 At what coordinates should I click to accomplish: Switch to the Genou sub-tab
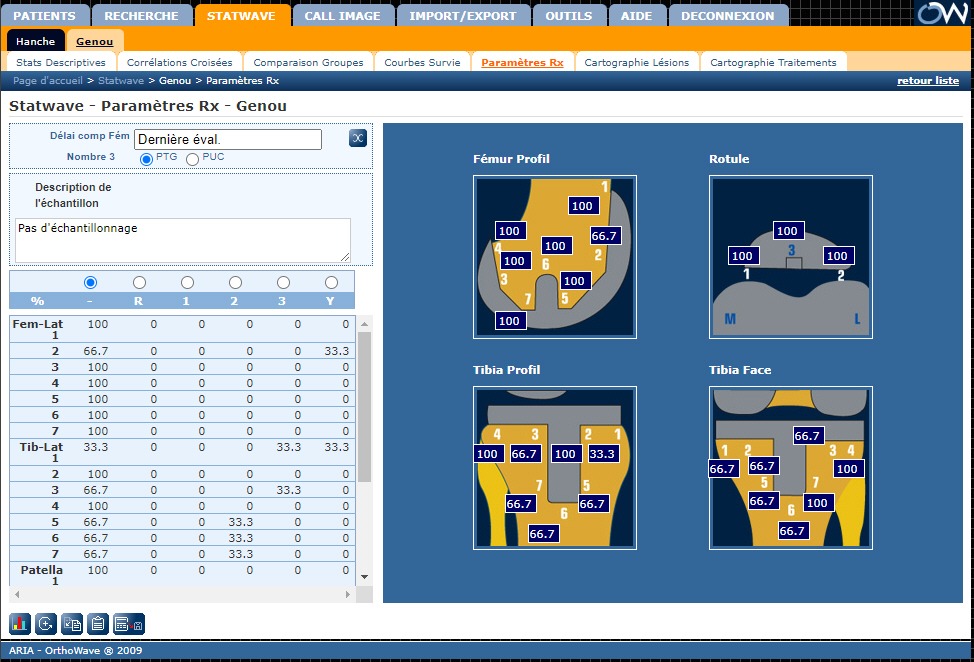coord(95,41)
